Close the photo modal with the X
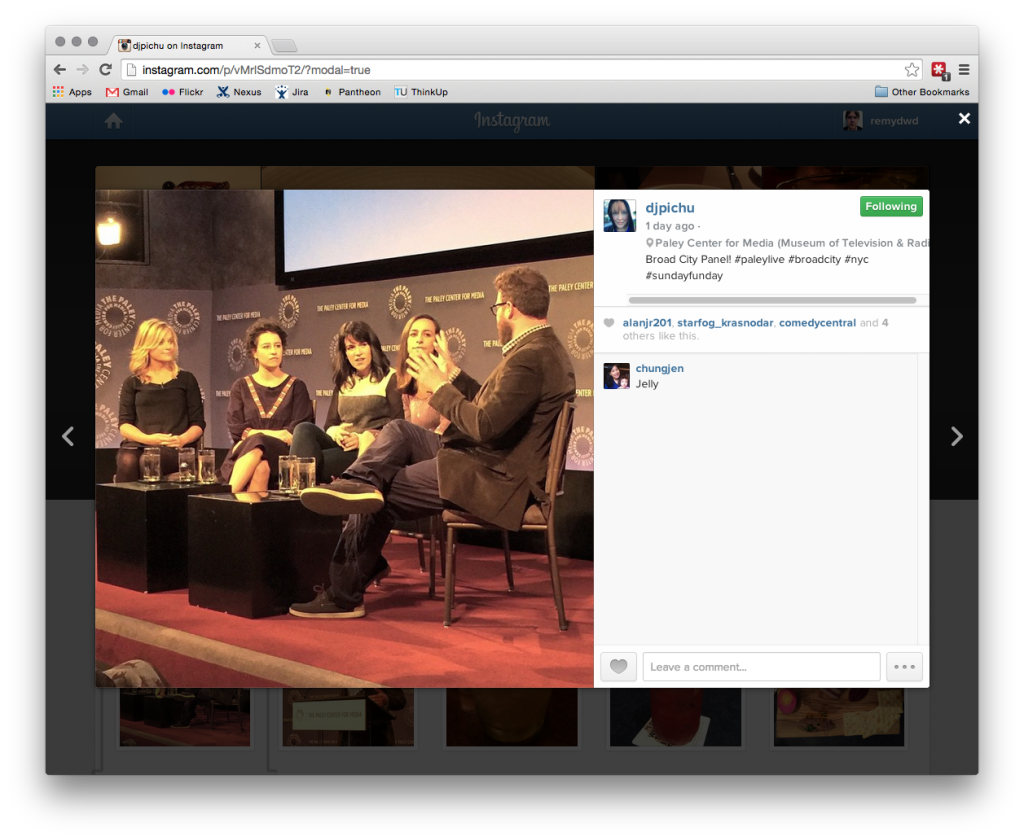 click(964, 119)
